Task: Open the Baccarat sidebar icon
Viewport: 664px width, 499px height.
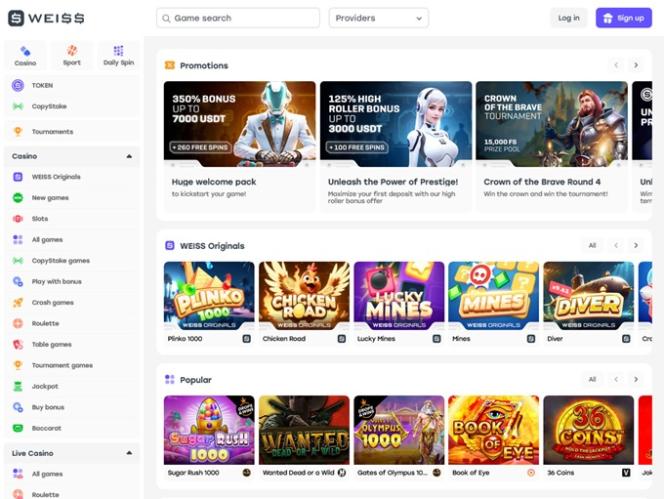Action: (x=17, y=428)
